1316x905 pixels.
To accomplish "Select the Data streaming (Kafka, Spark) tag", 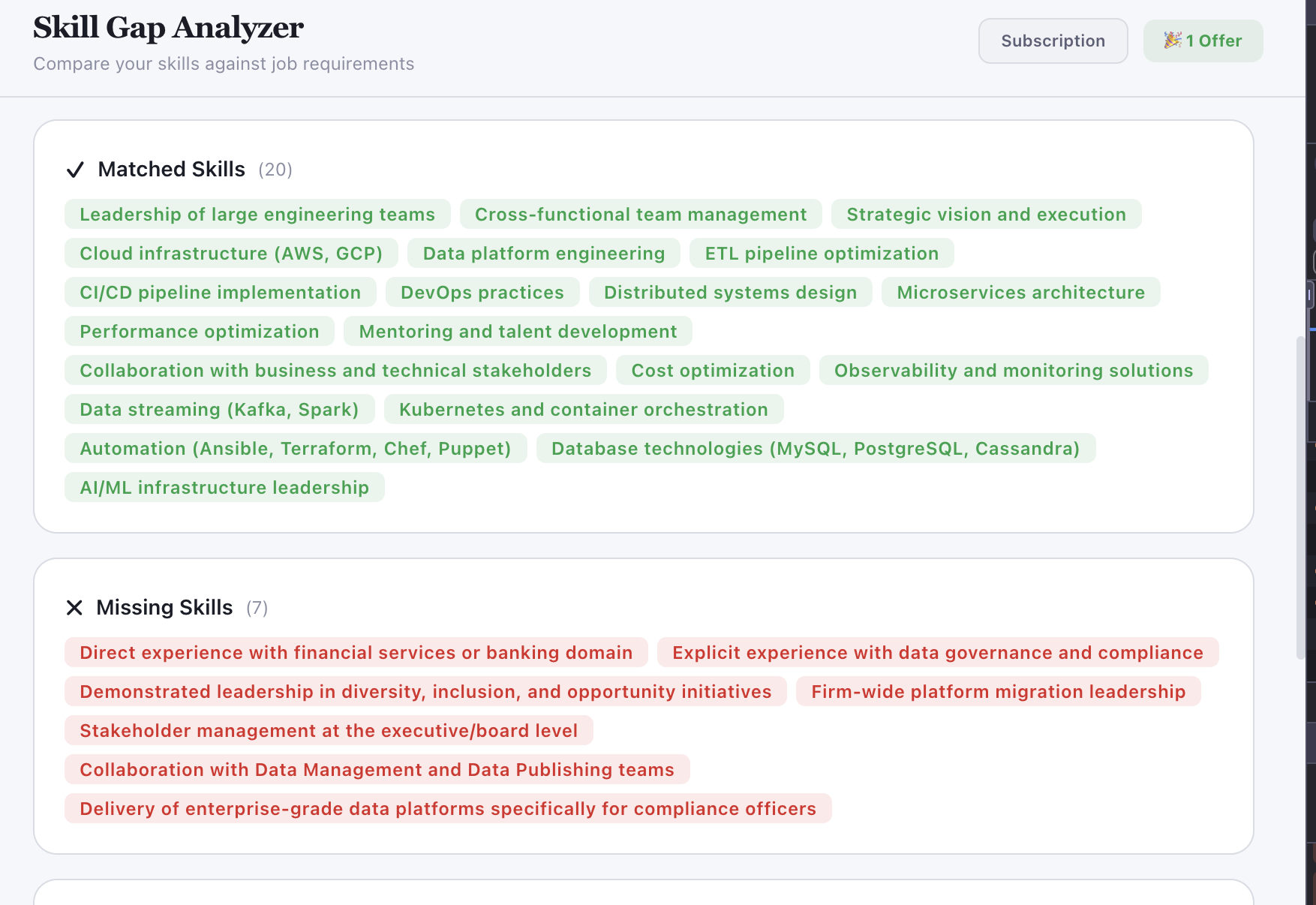I will pyautogui.click(x=219, y=409).
